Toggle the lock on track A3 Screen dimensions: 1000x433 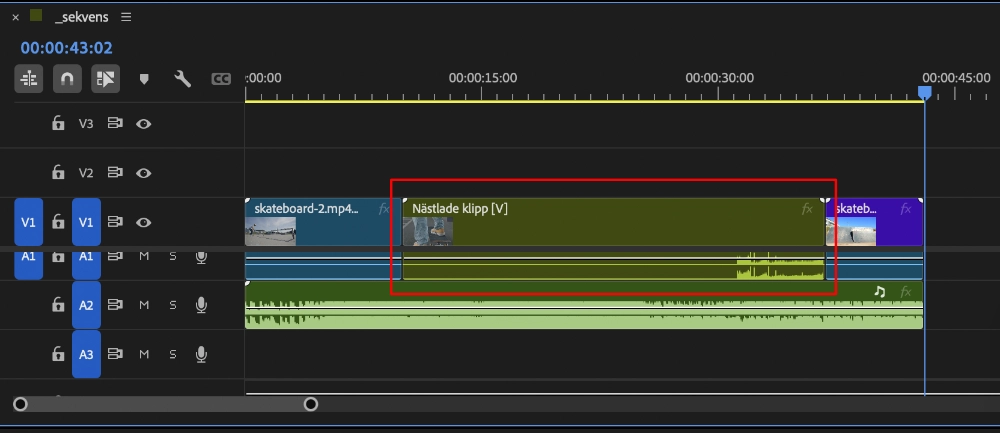point(58,354)
